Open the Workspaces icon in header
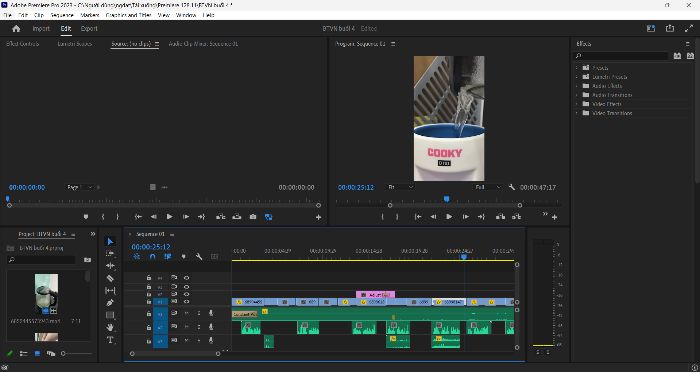This screenshot has height=372, width=700. coord(651,29)
